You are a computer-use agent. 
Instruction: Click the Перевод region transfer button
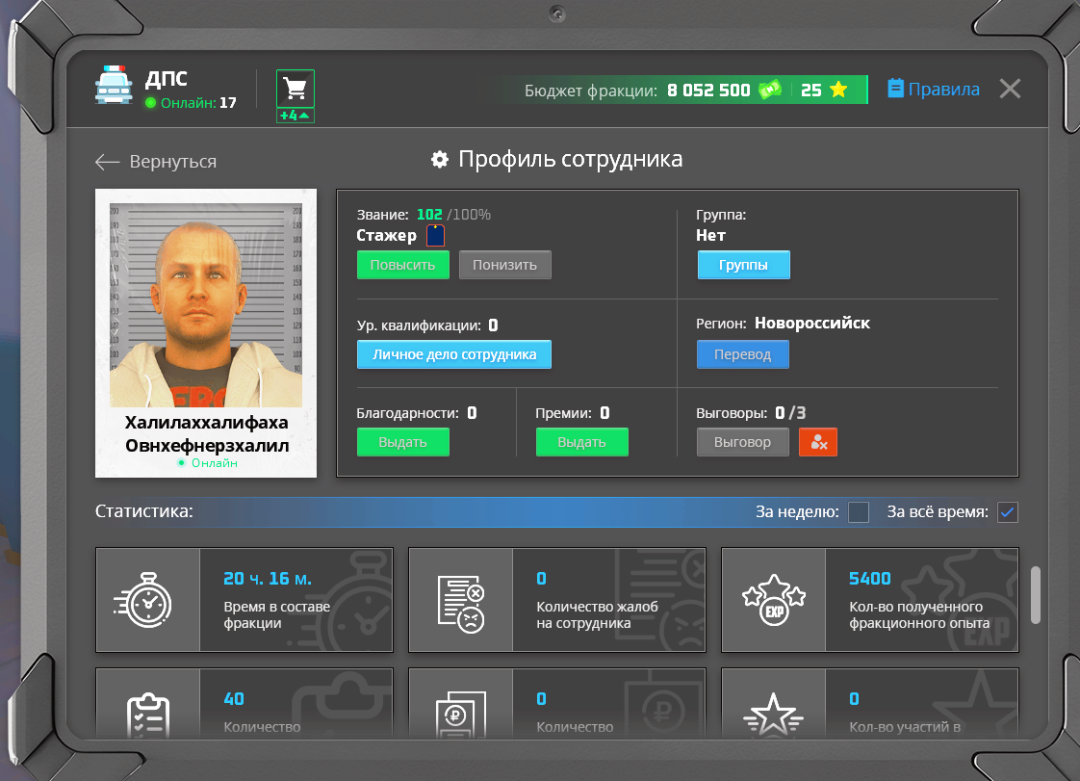[x=742, y=354]
